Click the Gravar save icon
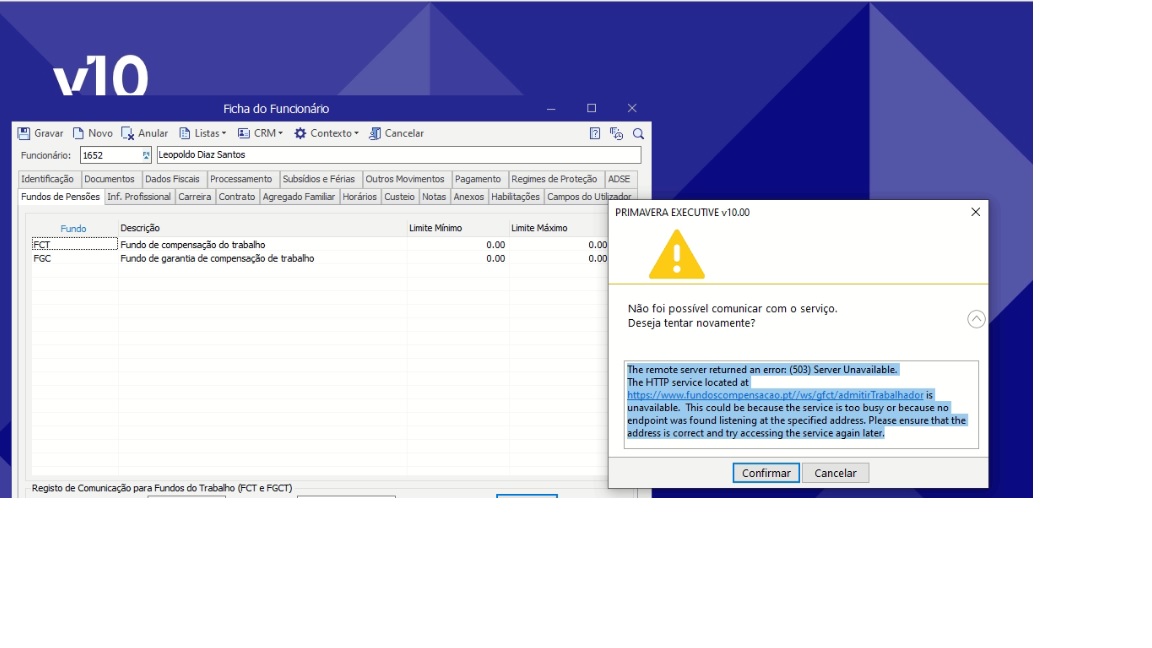 pos(24,133)
